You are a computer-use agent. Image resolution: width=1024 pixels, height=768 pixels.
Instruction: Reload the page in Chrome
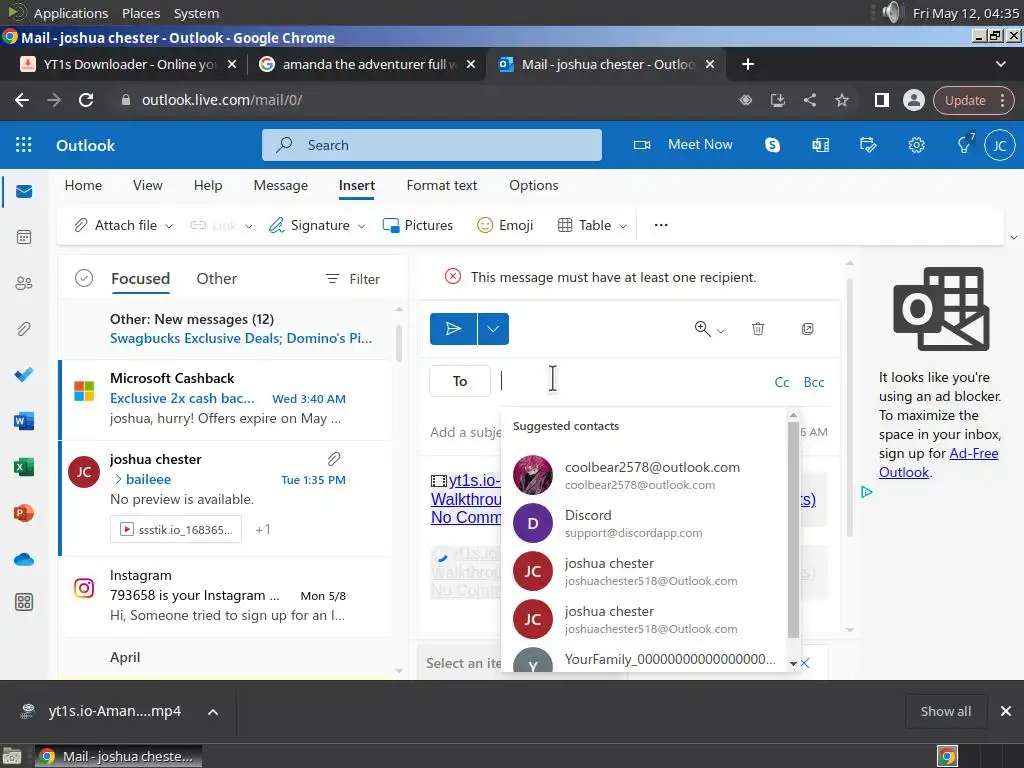[86, 100]
